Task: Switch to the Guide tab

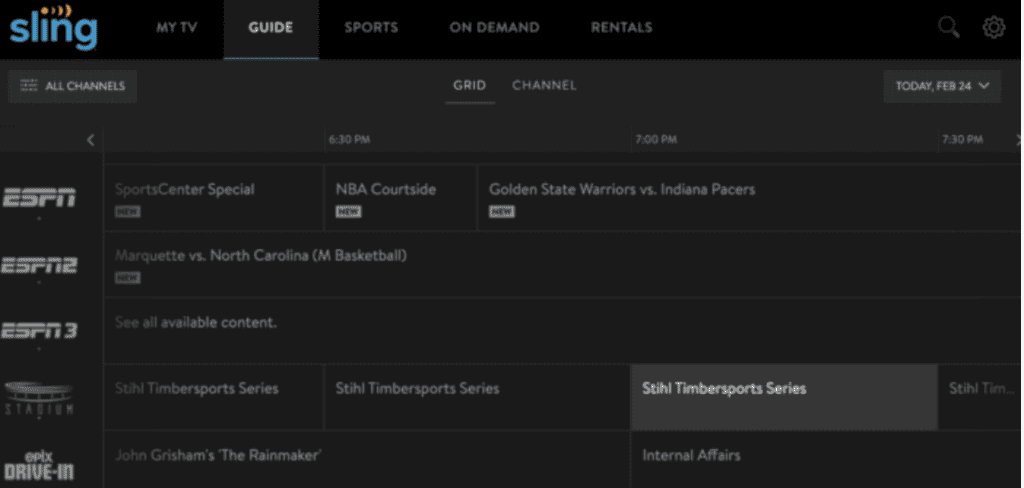Action: click(x=270, y=27)
